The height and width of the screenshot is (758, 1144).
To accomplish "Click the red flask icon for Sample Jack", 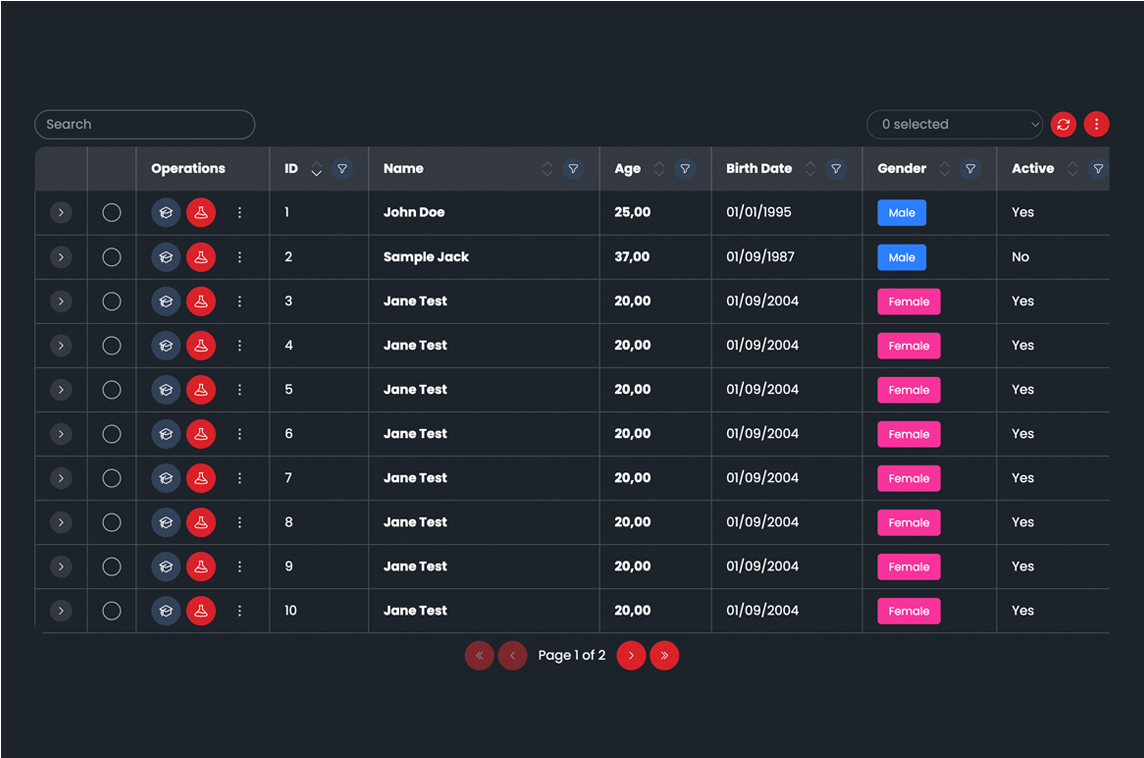I will pyautogui.click(x=201, y=257).
